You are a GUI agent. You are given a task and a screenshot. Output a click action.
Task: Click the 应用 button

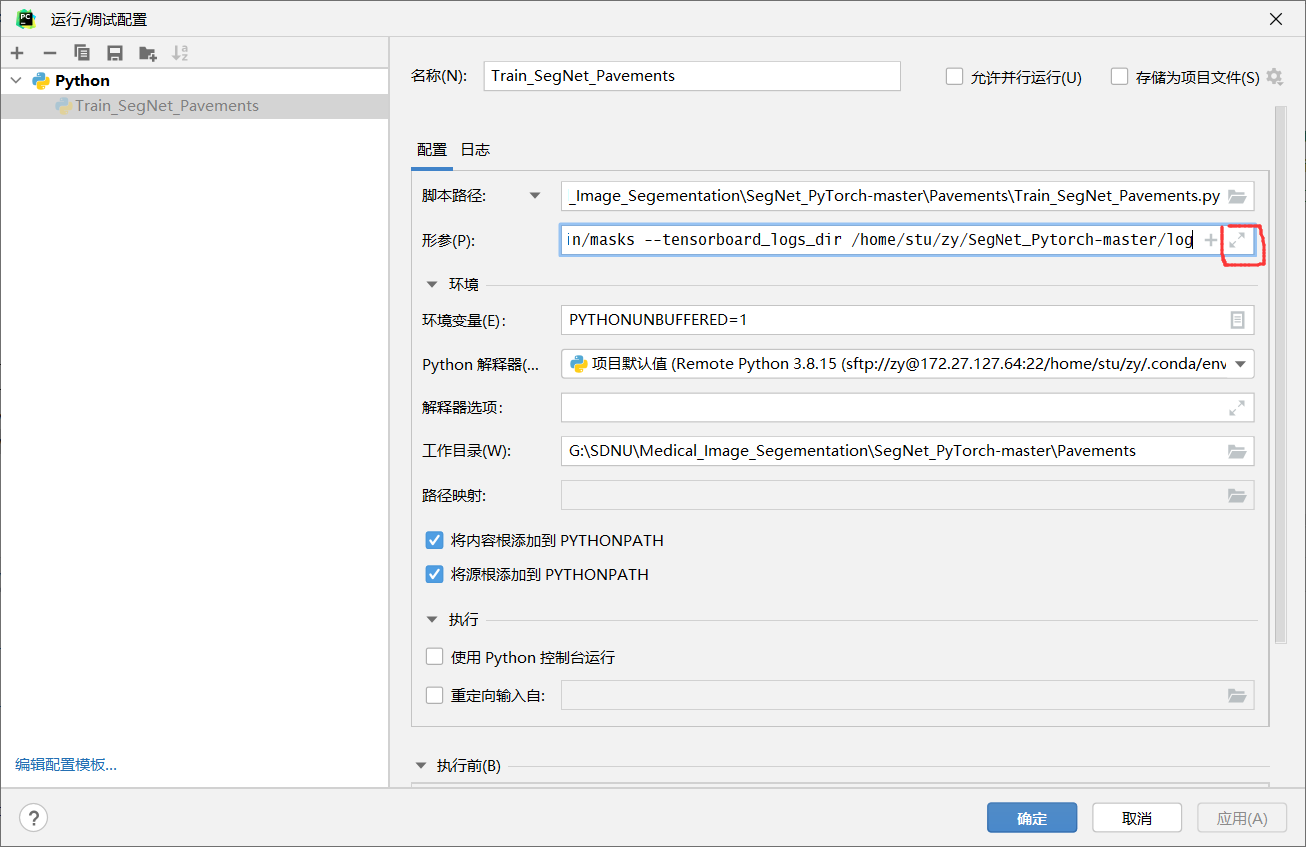1242,818
